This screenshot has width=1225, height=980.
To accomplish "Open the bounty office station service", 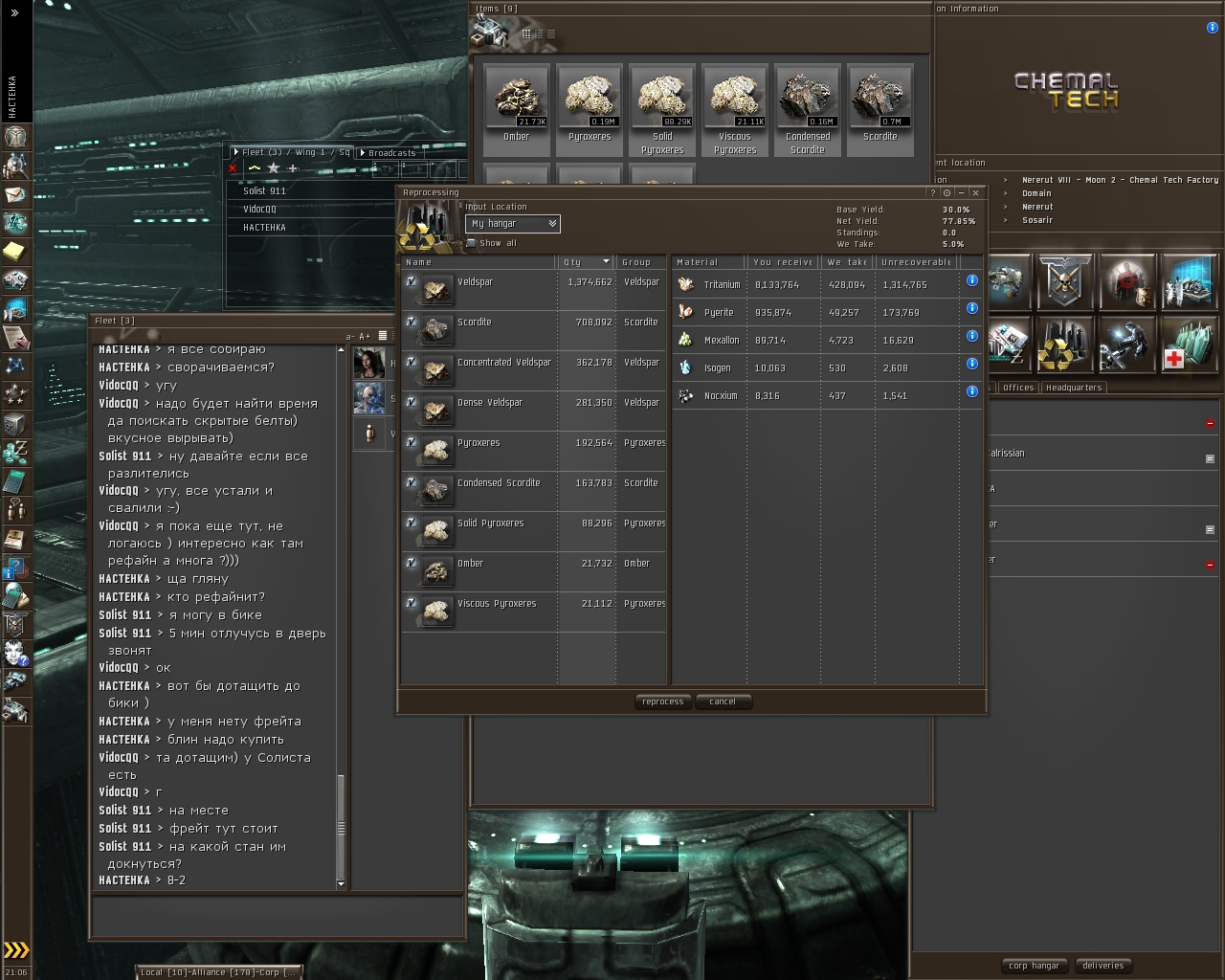I will pyautogui.click(x=1127, y=280).
